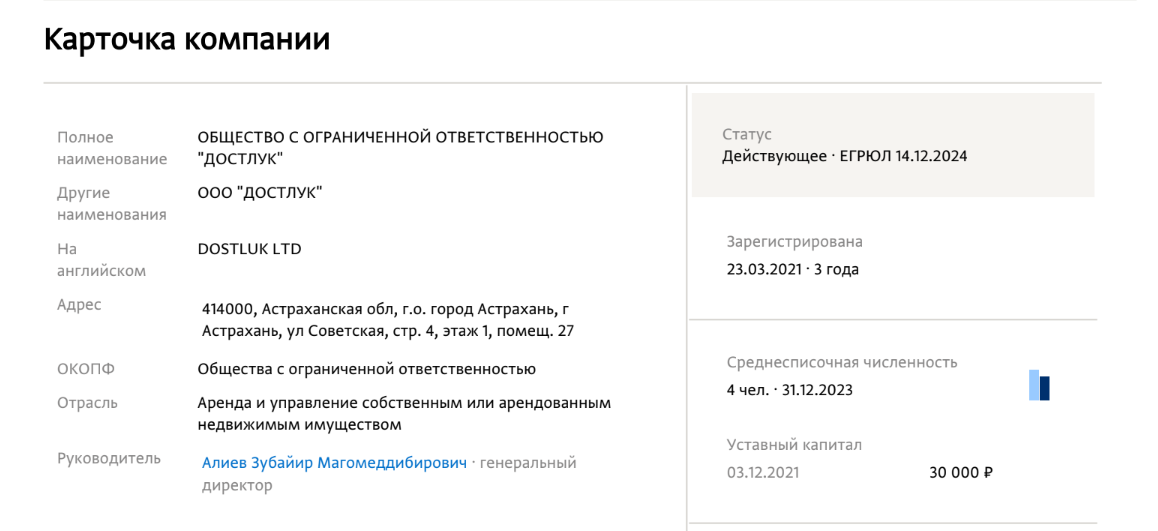Click the "Уставный капитал" label
Screen dimensions: 1158x531
(794, 445)
